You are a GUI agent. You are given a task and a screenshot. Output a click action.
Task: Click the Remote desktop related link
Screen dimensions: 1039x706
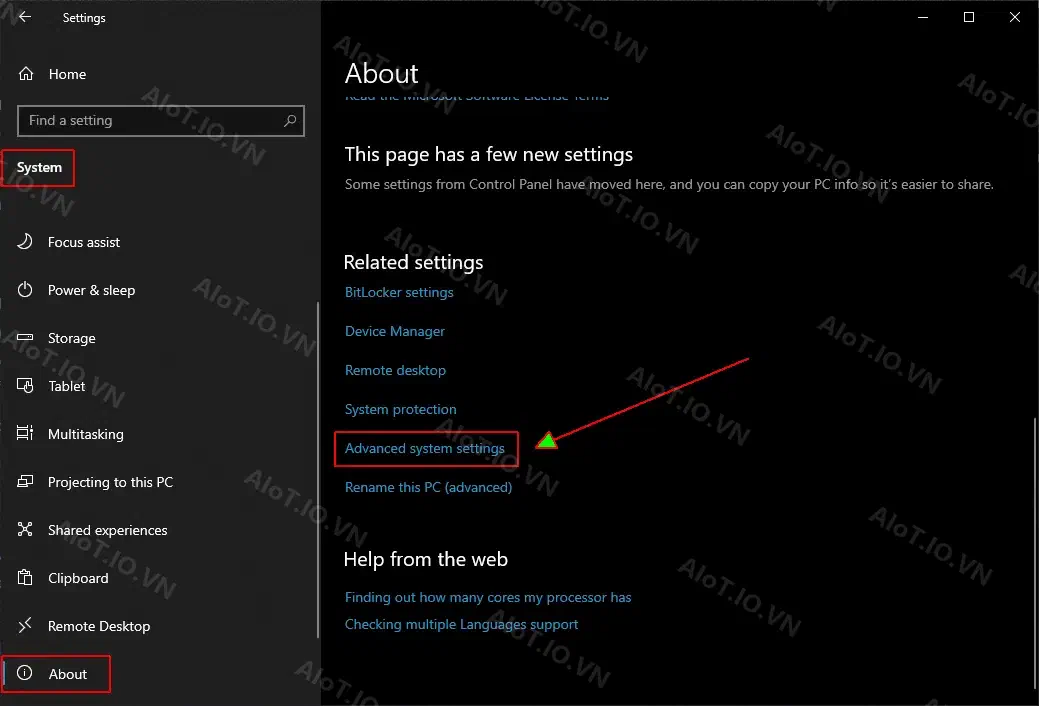coord(395,371)
